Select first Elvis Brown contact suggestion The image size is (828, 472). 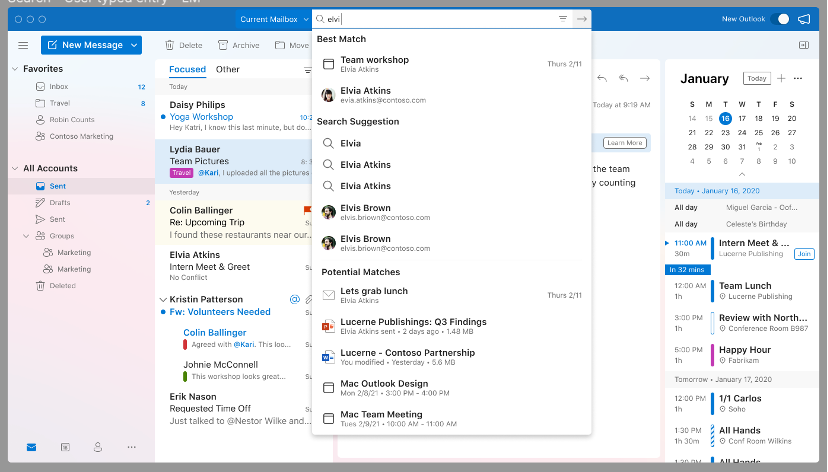click(451, 212)
